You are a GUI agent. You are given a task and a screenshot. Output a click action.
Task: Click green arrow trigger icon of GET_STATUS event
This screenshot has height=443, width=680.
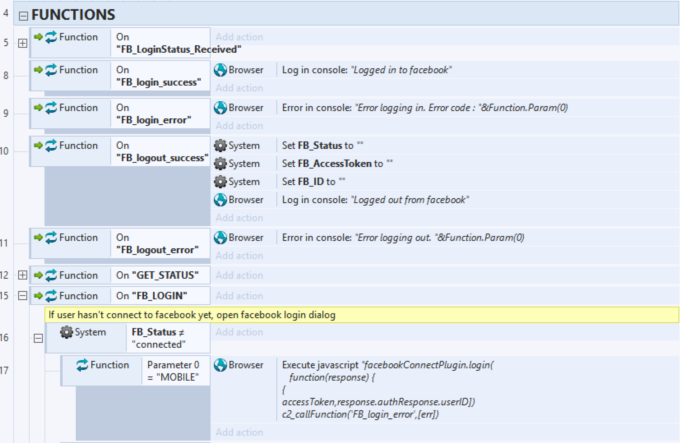[38, 275]
